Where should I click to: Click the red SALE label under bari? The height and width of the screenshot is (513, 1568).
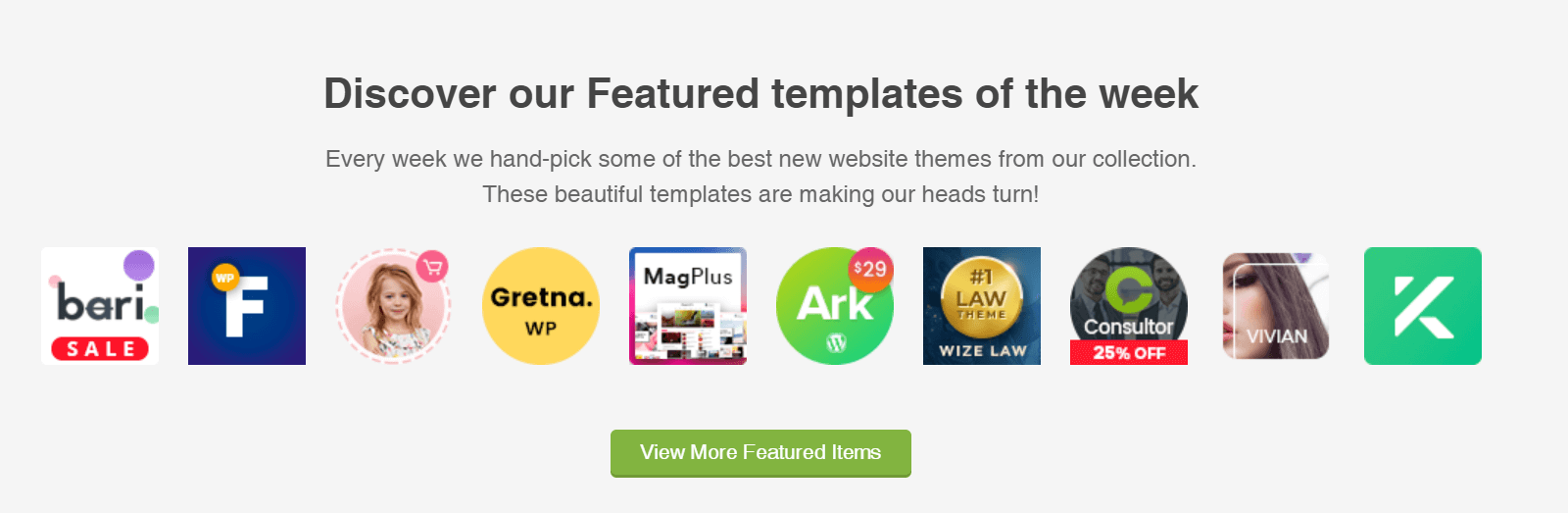coord(100,348)
